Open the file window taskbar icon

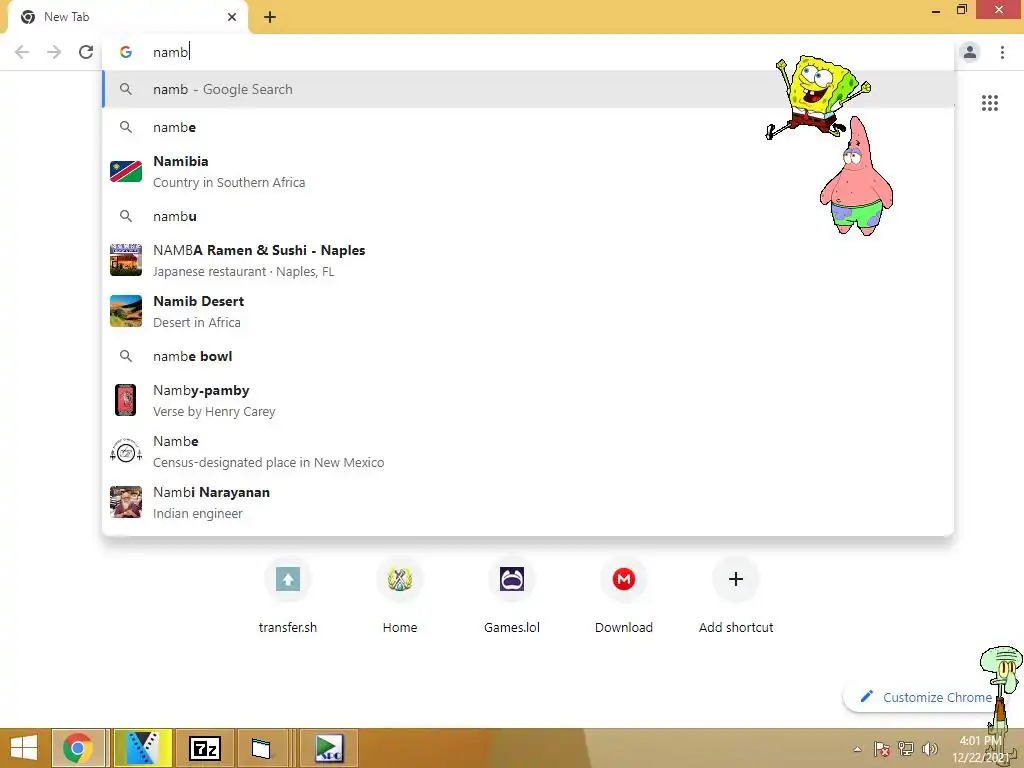261,748
